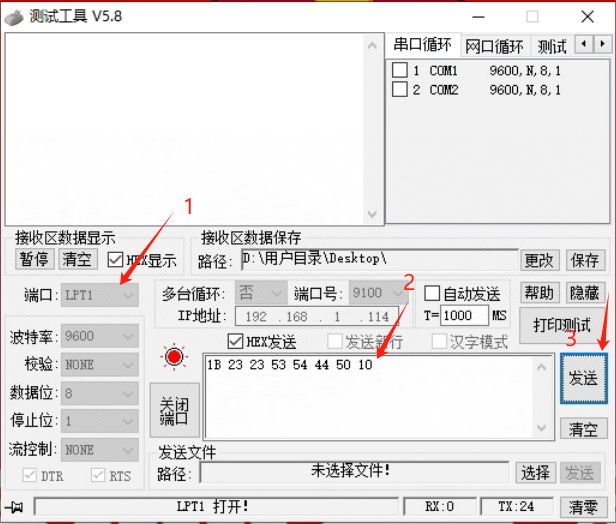
Task: Open 帮助 help button
Action: click(x=540, y=293)
